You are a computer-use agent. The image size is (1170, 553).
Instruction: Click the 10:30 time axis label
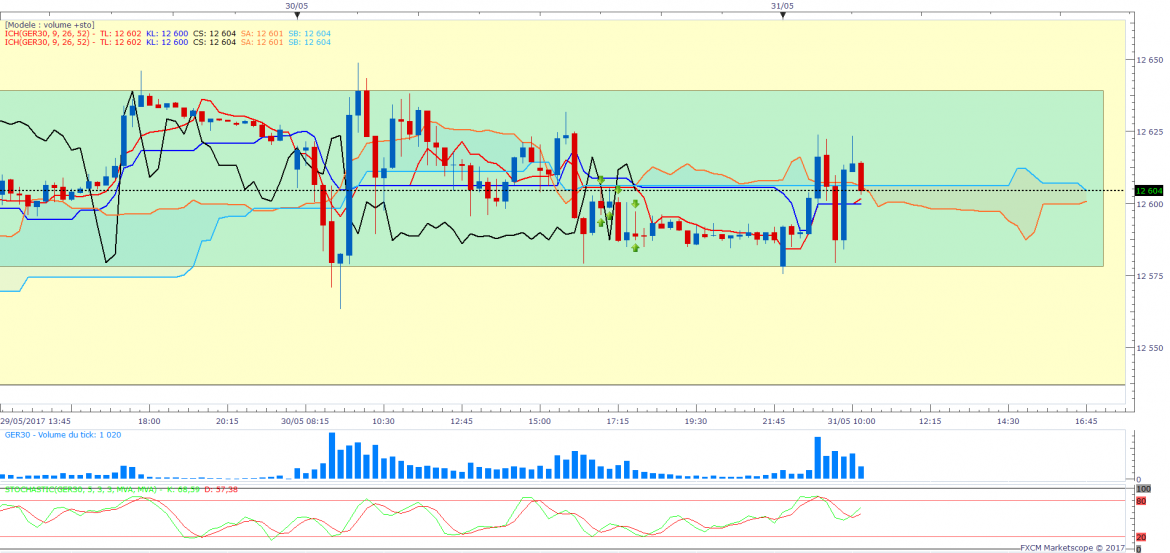pyautogui.click(x=384, y=422)
